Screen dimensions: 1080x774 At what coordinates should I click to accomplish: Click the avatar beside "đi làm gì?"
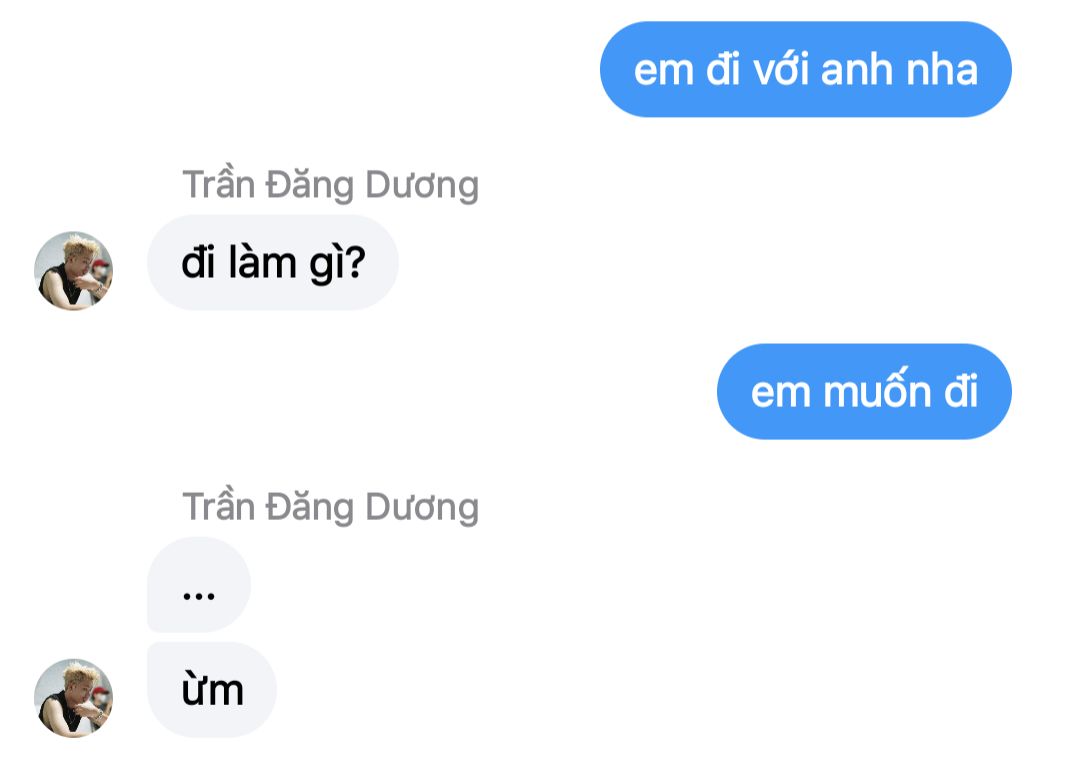(x=73, y=271)
